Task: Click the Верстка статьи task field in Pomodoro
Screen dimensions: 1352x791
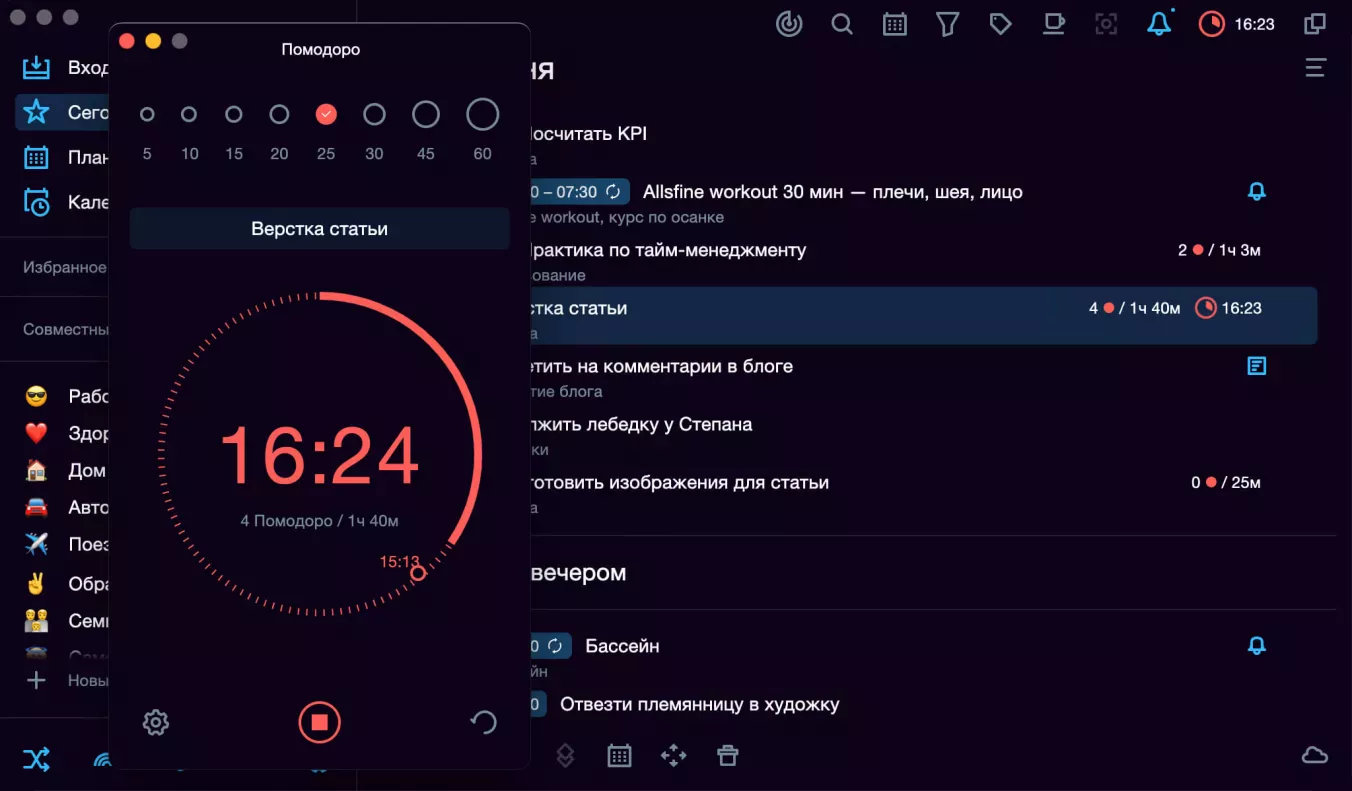Action: 320,229
